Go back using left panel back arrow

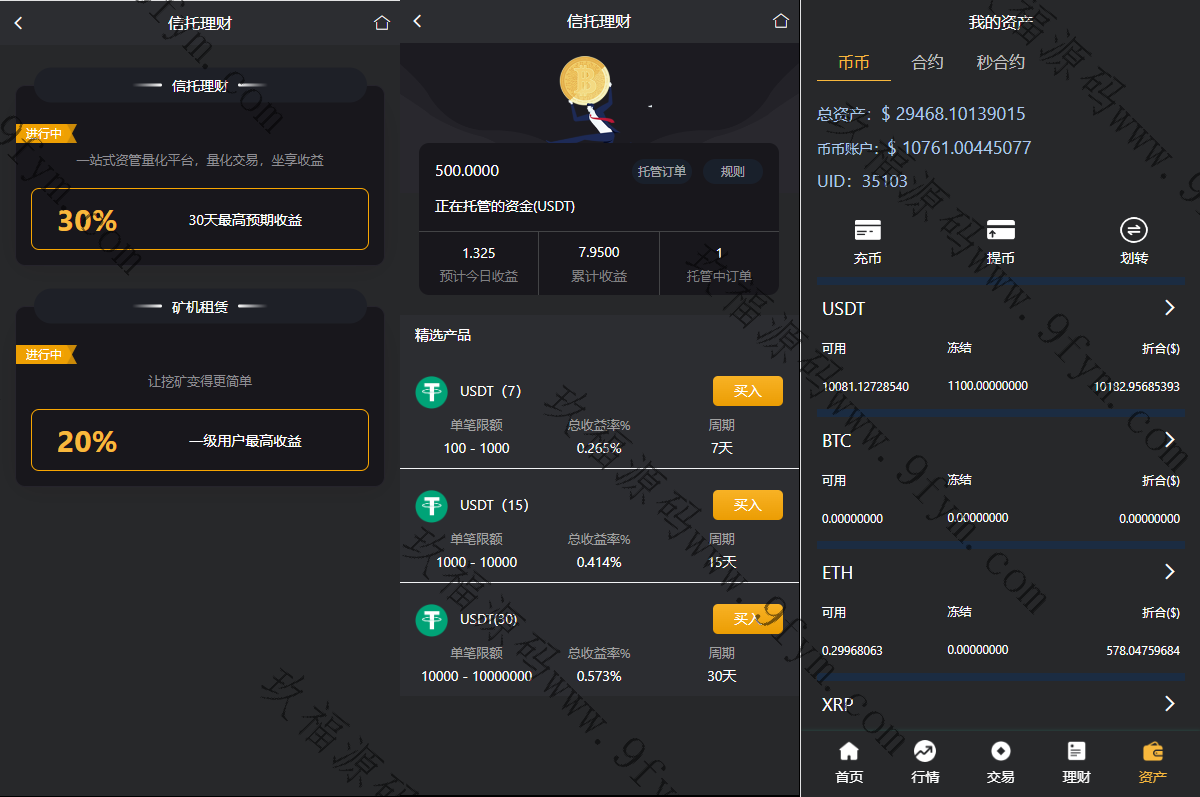point(18,23)
